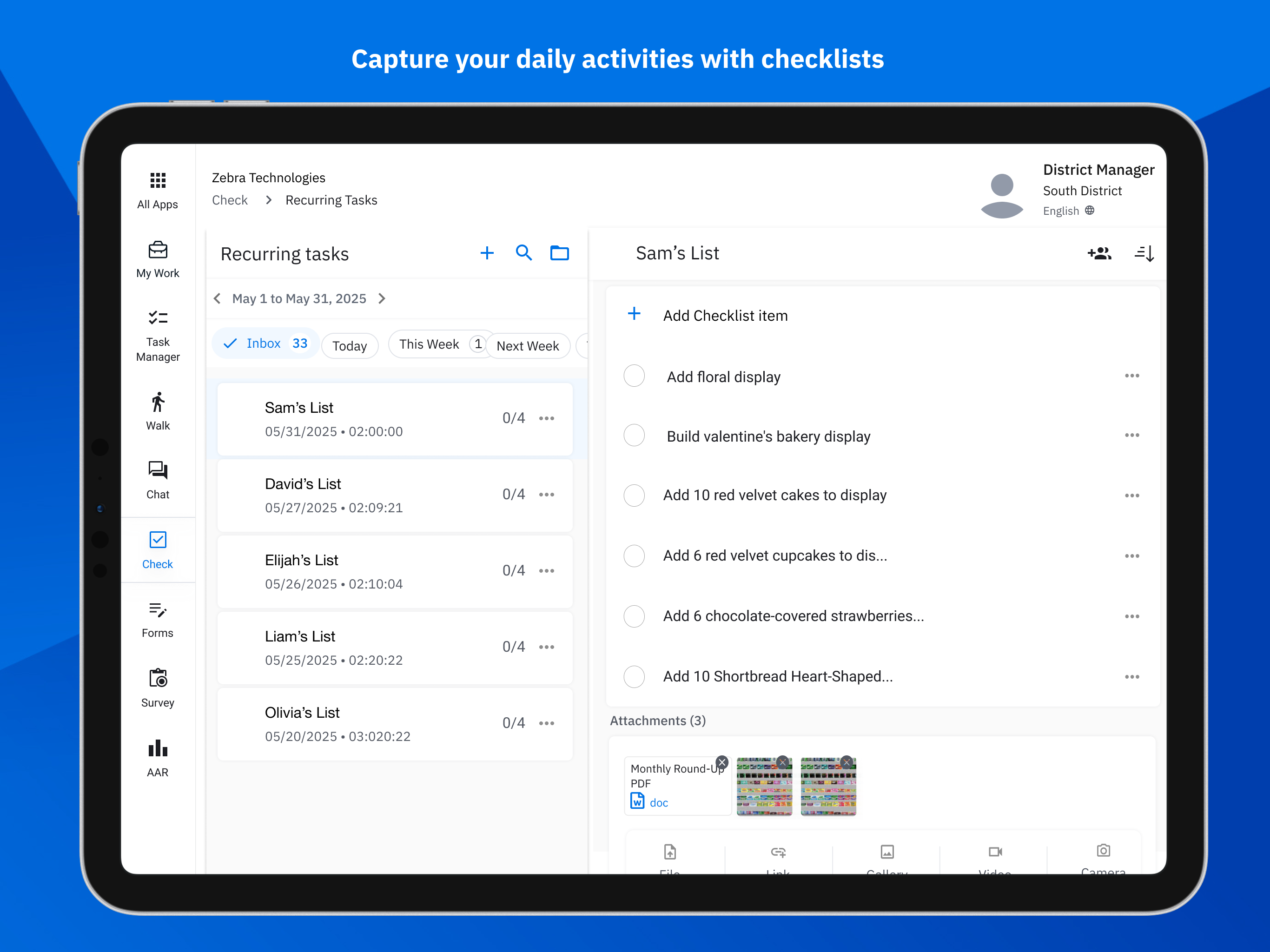
Task: Remove the second shelf photo attachment
Action: pyautogui.click(x=847, y=762)
